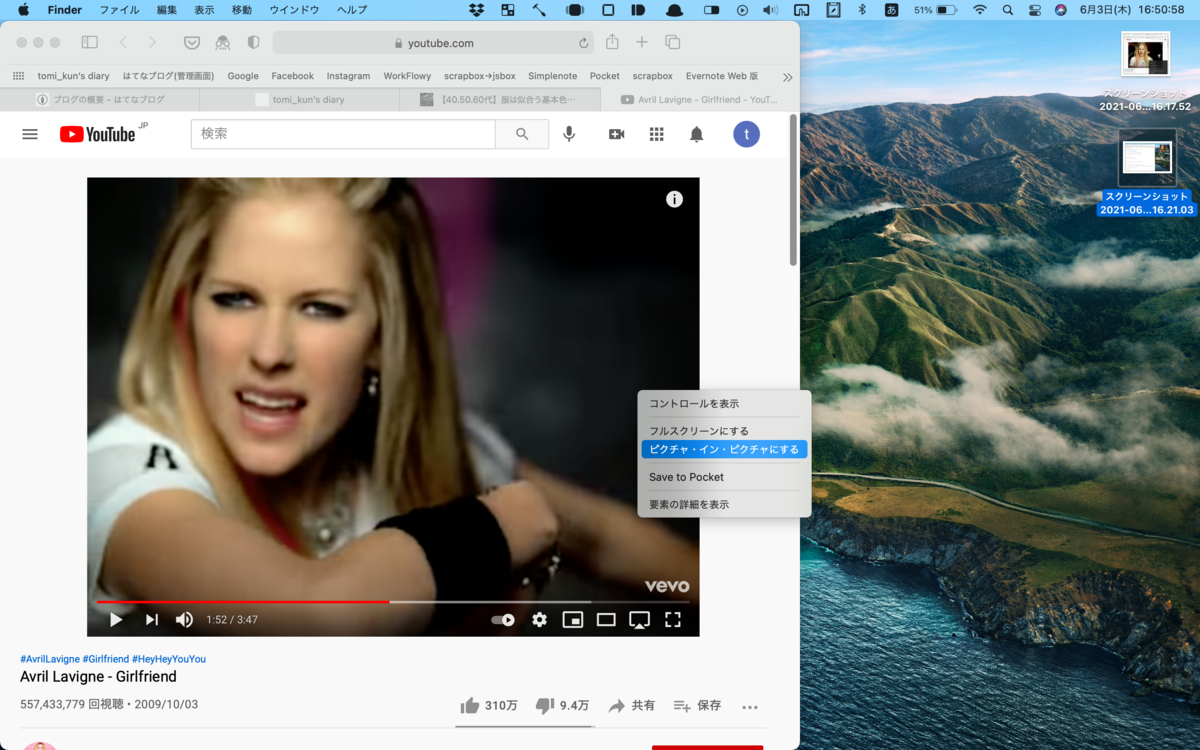The width and height of the screenshot is (1200, 750).
Task: Seek on the red video progress bar
Action: pyautogui.click(x=243, y=602)
